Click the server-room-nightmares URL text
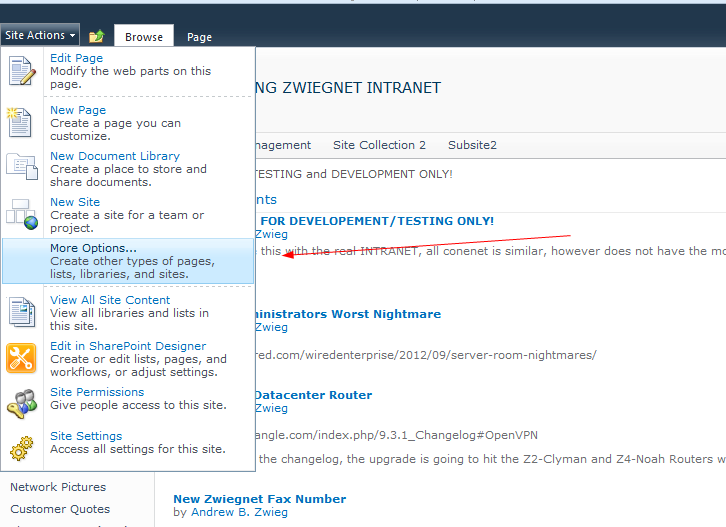The height and width of the screenshot is (527, 726). [x=426, y=355]
